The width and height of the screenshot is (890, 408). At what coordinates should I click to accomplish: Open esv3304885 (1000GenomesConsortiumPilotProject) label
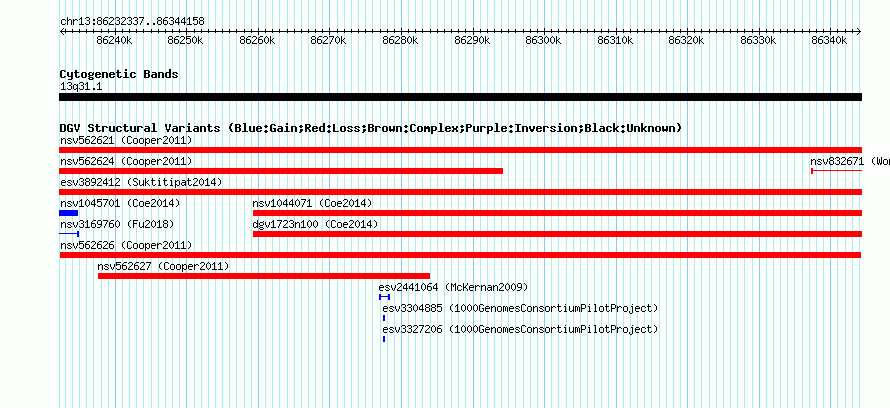click(x=520, y=308)
